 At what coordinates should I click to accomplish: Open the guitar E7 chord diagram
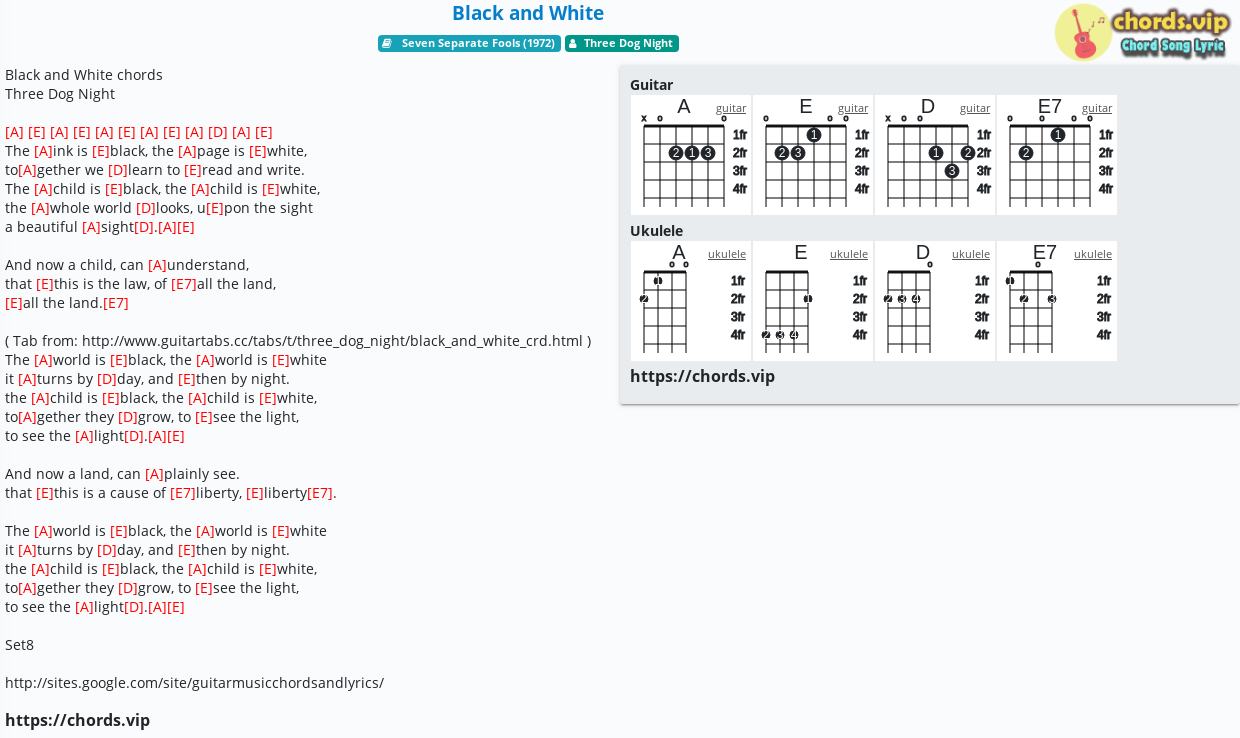click(x=1057, y=155)
